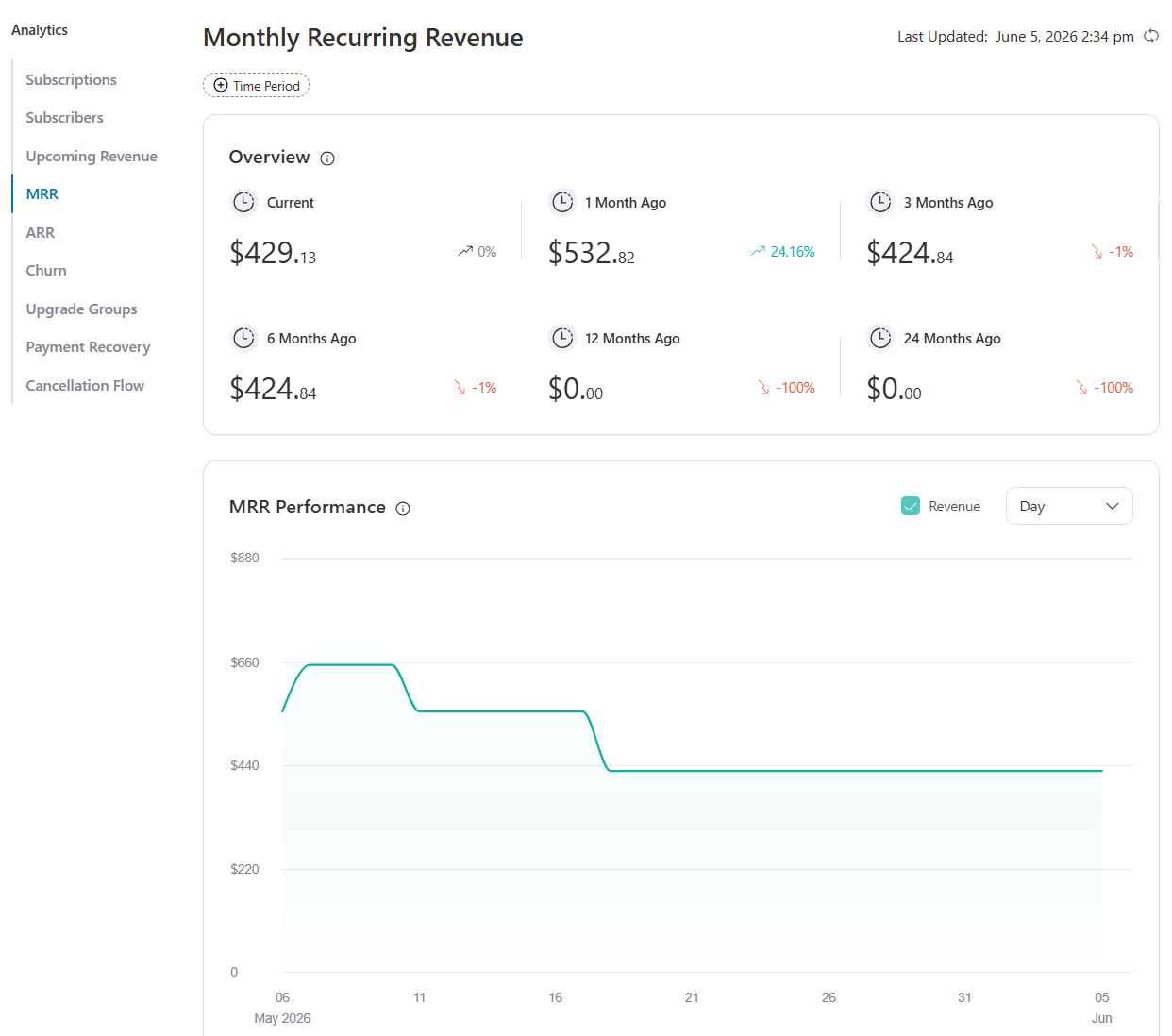
Task: Click the $424.84 value under 3 Months Ago
Action: [910, 253]
